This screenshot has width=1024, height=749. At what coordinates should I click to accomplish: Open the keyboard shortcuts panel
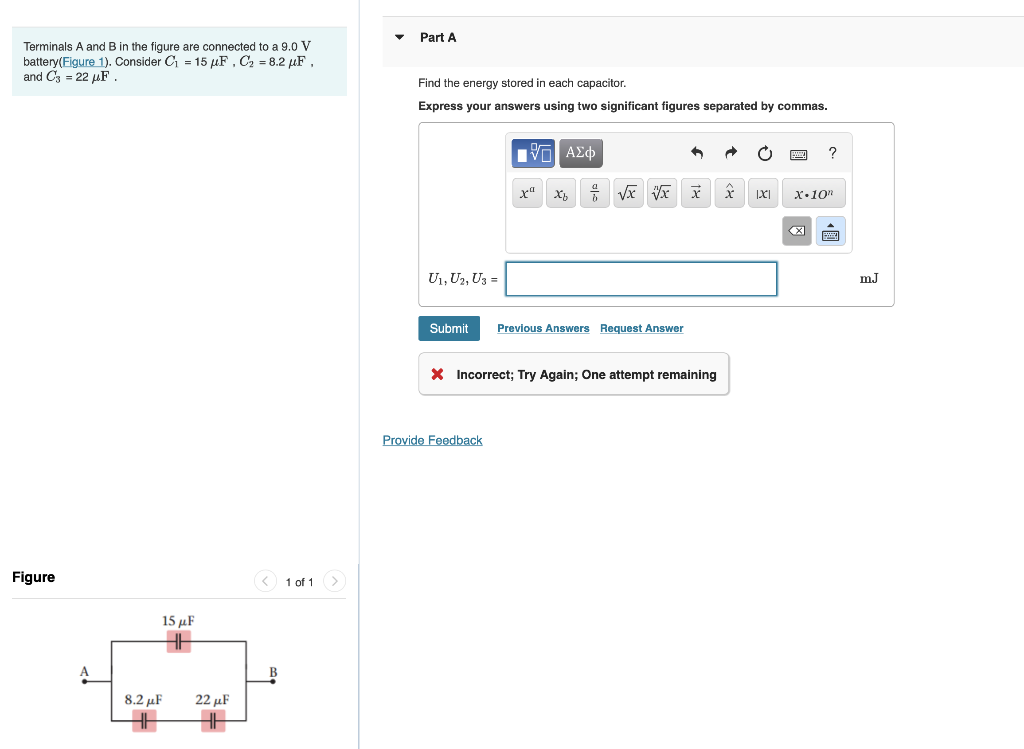point(798,152)
